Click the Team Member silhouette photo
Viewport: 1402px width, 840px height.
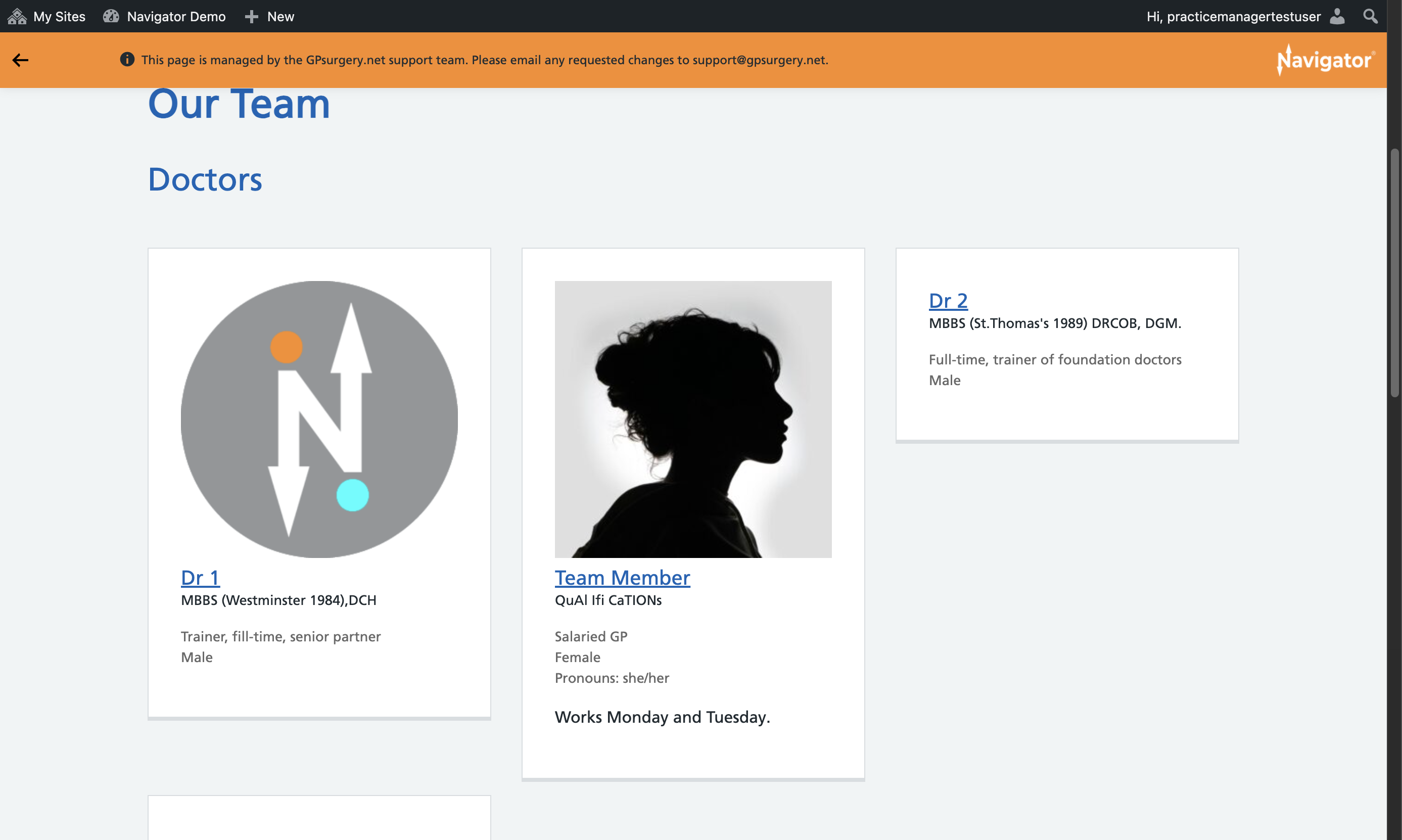click(x=693, y=419)
